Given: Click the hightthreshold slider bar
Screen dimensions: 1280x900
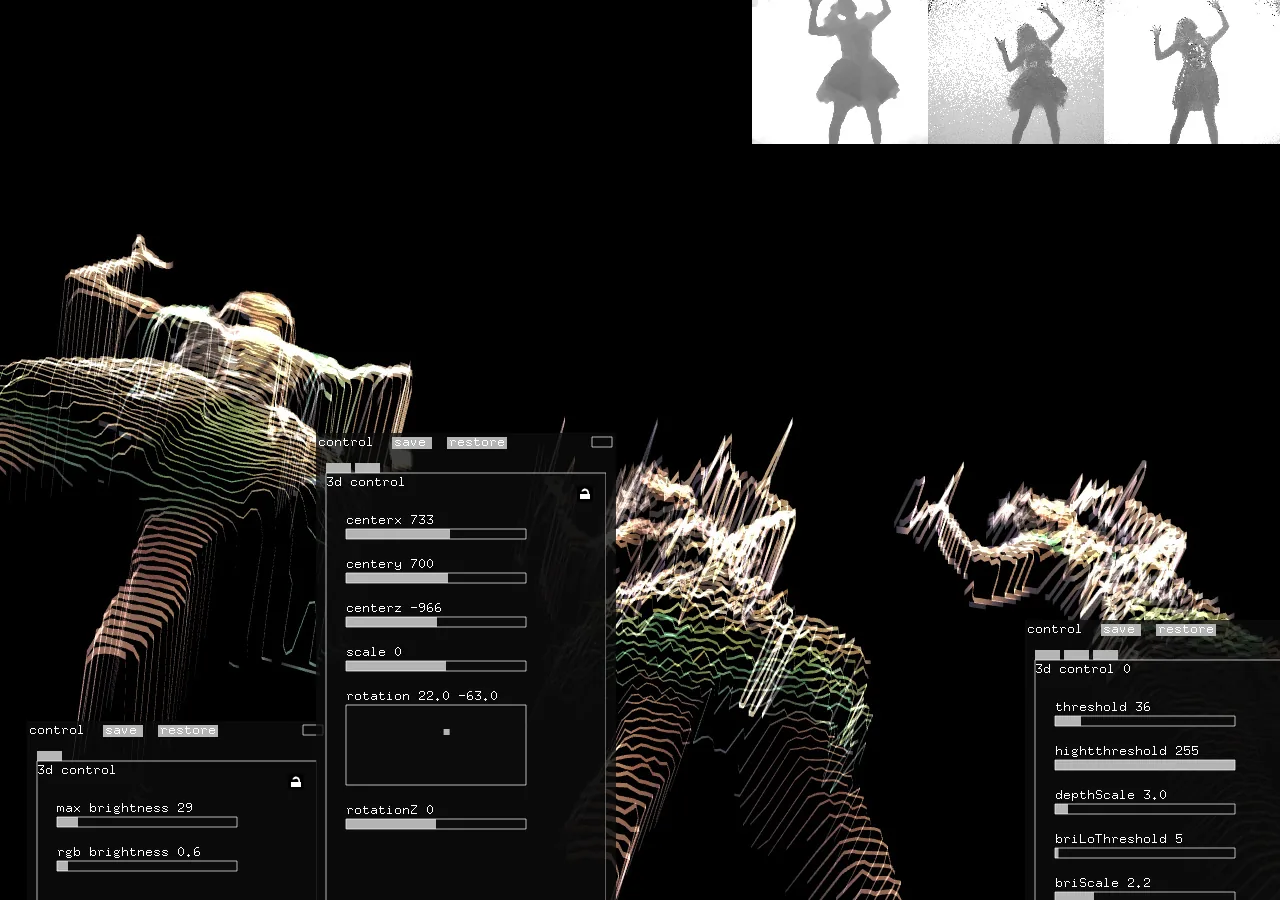Looking at the screenshot, I should click(1144, 765).
